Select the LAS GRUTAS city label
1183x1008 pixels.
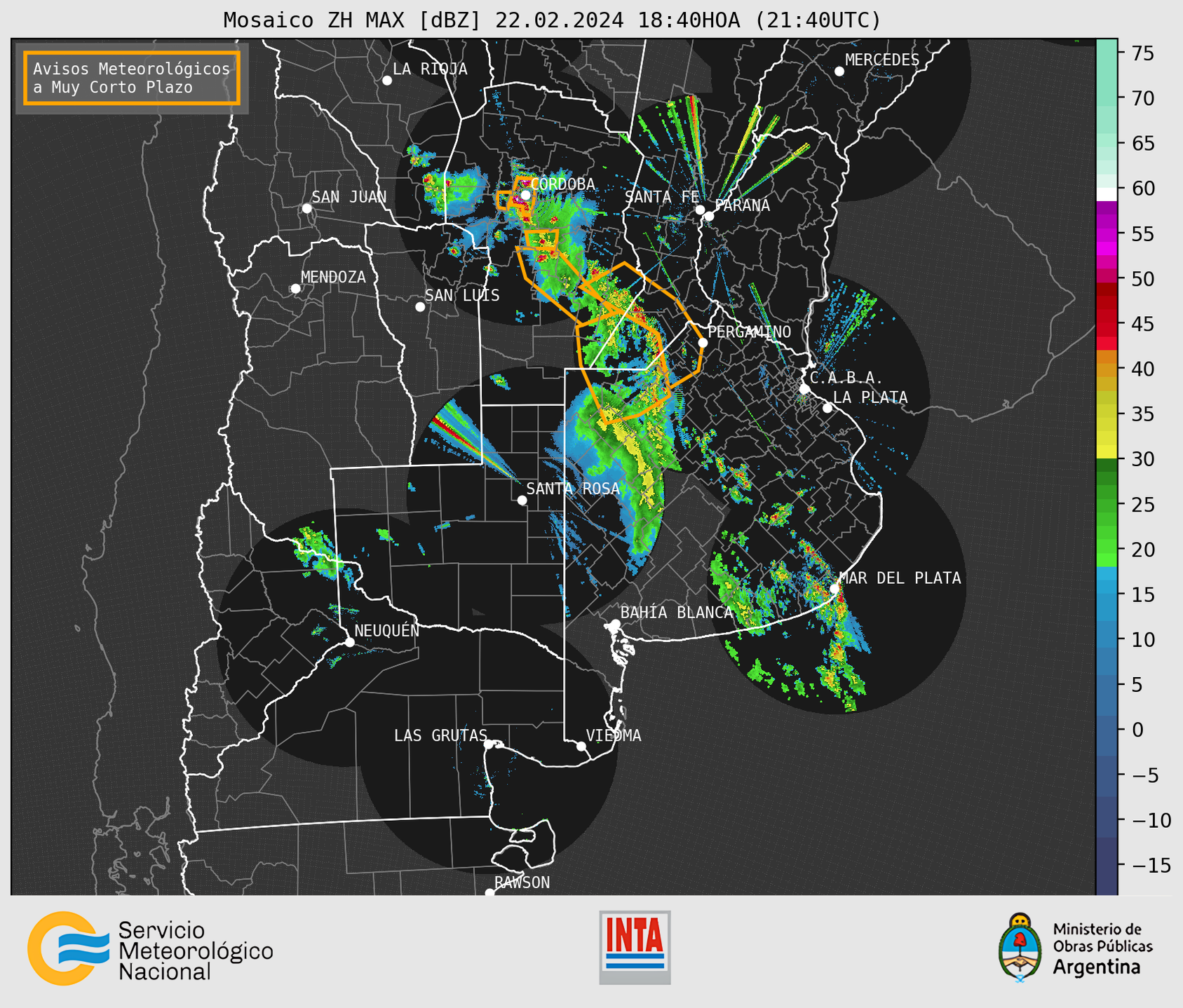440,735
